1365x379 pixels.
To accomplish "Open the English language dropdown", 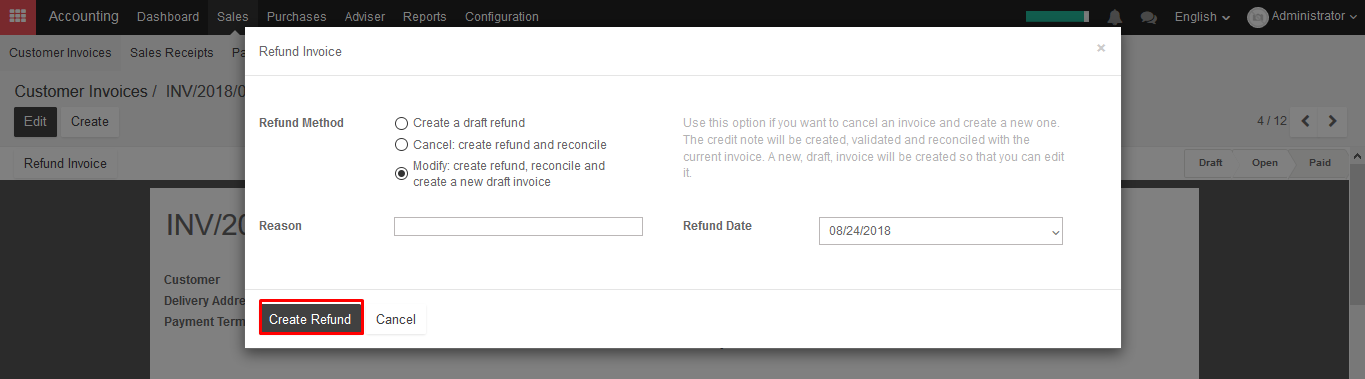I will point(1202,17).
